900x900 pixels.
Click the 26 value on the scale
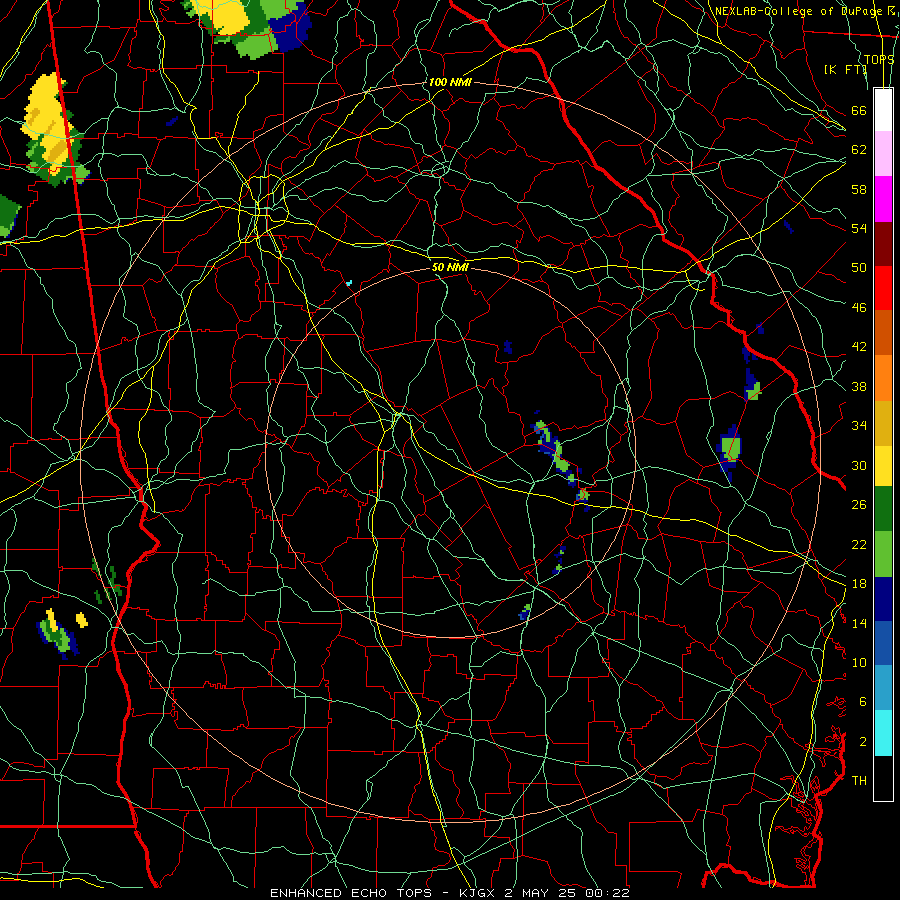[859, 505]
